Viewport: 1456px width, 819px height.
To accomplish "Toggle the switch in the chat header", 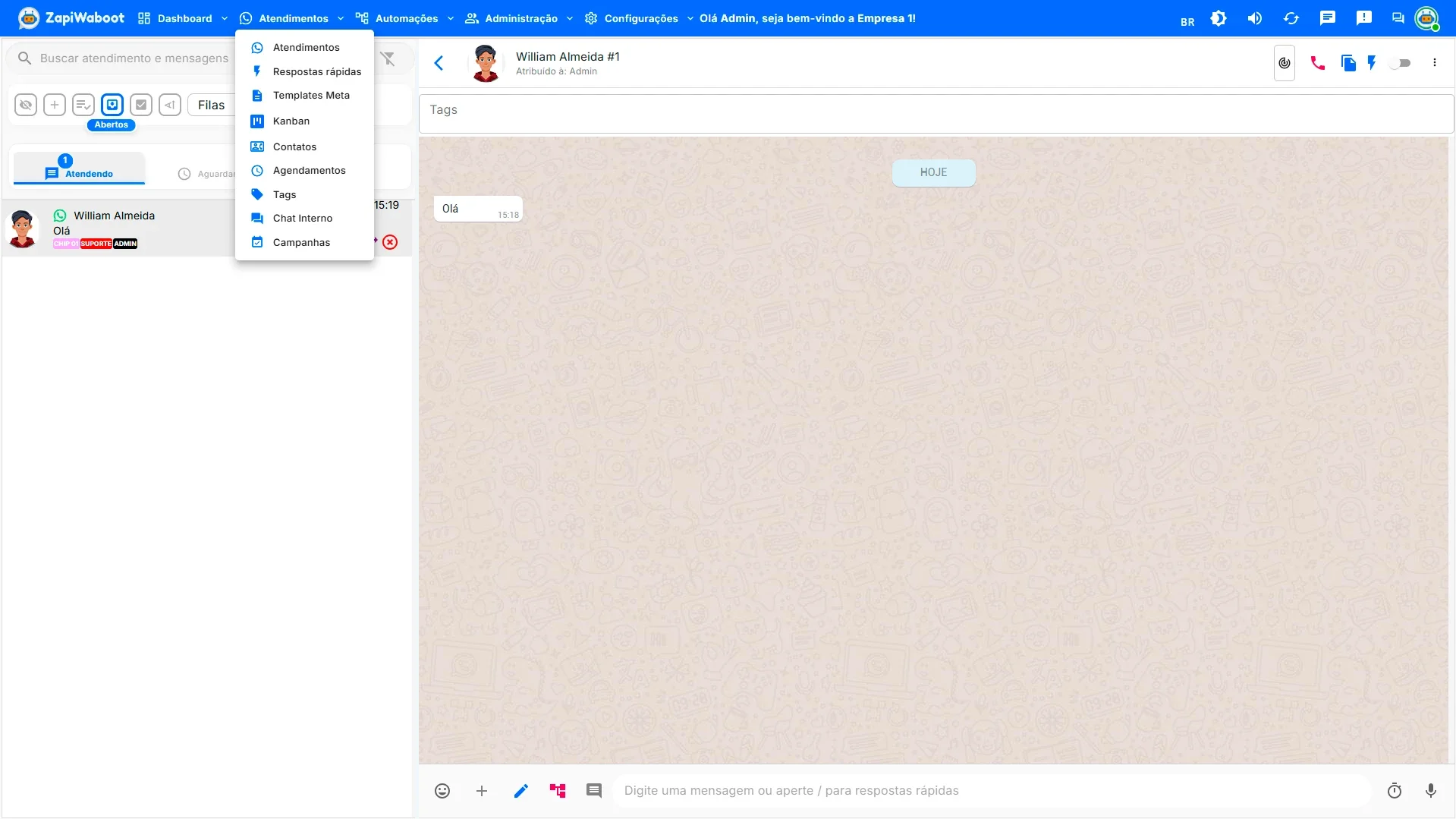I will pos(1400,63).
